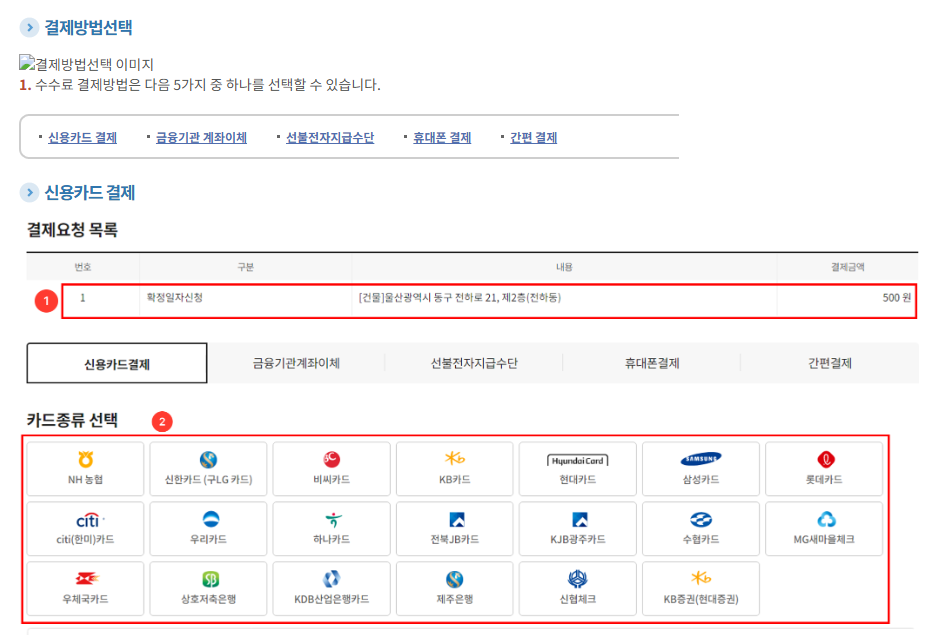This screenshot has width=930, height=635.
Task: Click the 결제요청 목록 heading
Action: pyautogui.click(x=72, y=230)
